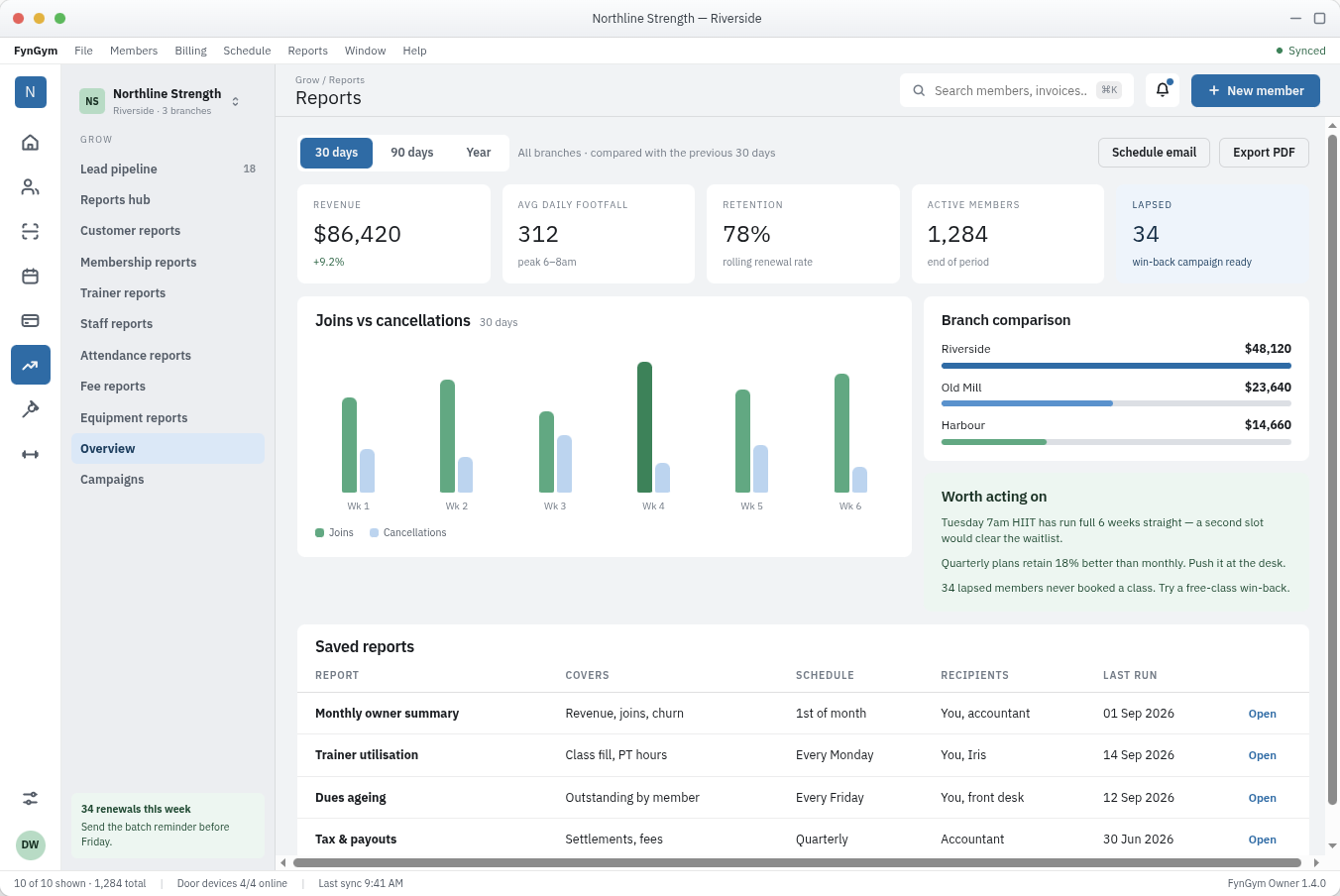
Task: Go to Reports hub
Action: point(167,200)
